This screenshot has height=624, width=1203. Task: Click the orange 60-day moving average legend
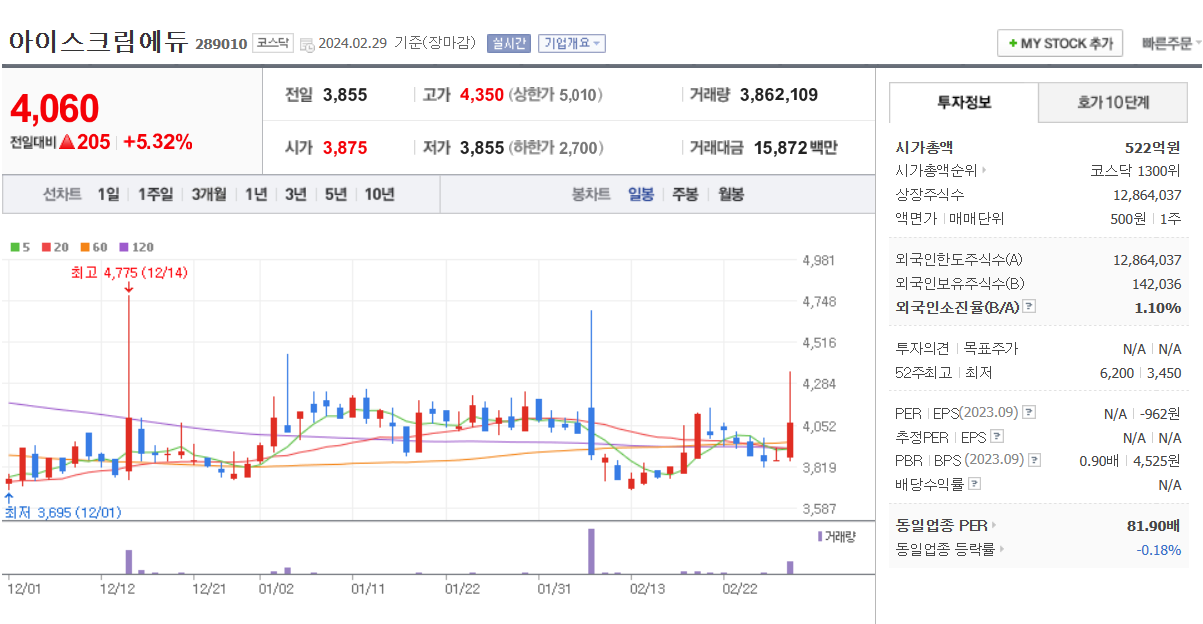[x=93, y=247]
